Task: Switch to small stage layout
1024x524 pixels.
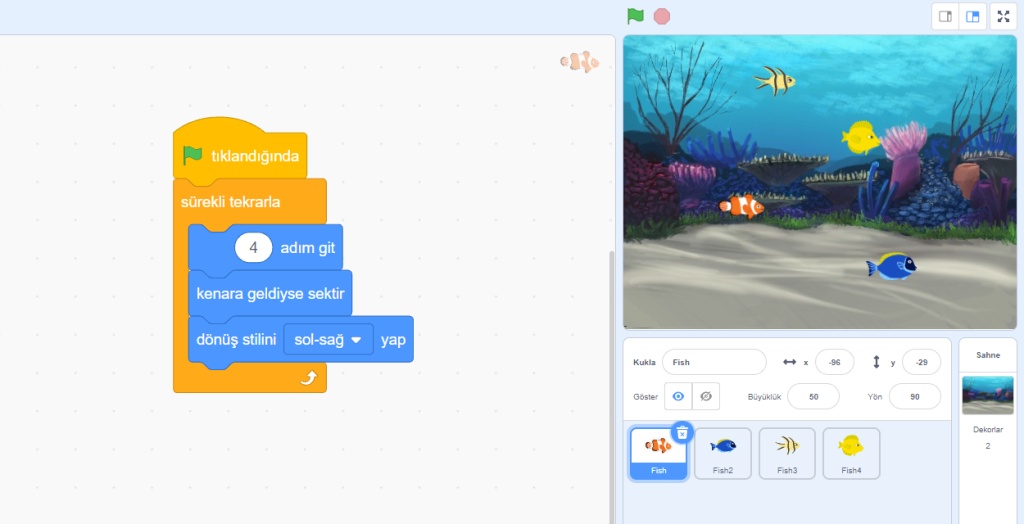Action: click(x=945, y=17)
